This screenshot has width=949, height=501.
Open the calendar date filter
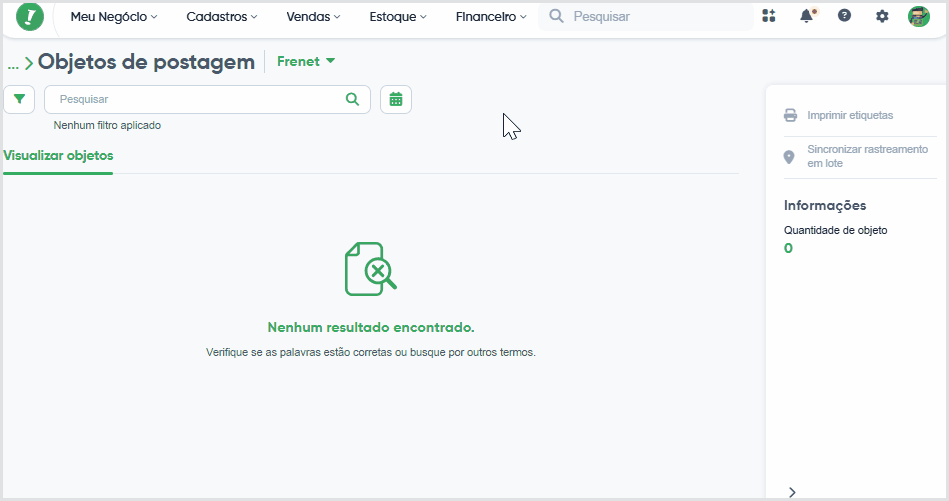[396, 99]
